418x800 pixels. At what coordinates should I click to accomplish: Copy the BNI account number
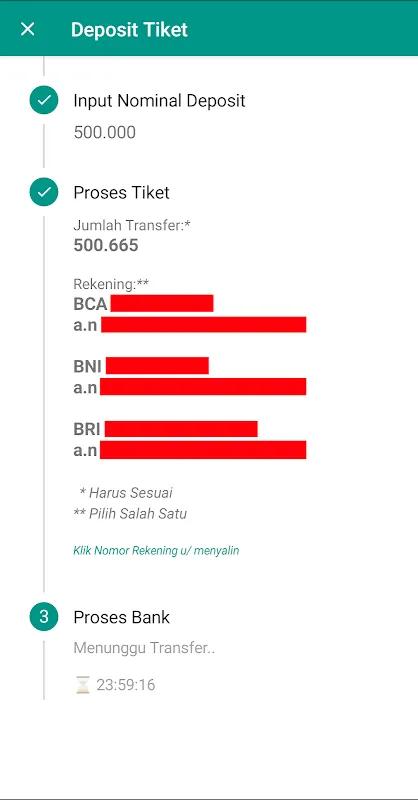coord(157,365)
